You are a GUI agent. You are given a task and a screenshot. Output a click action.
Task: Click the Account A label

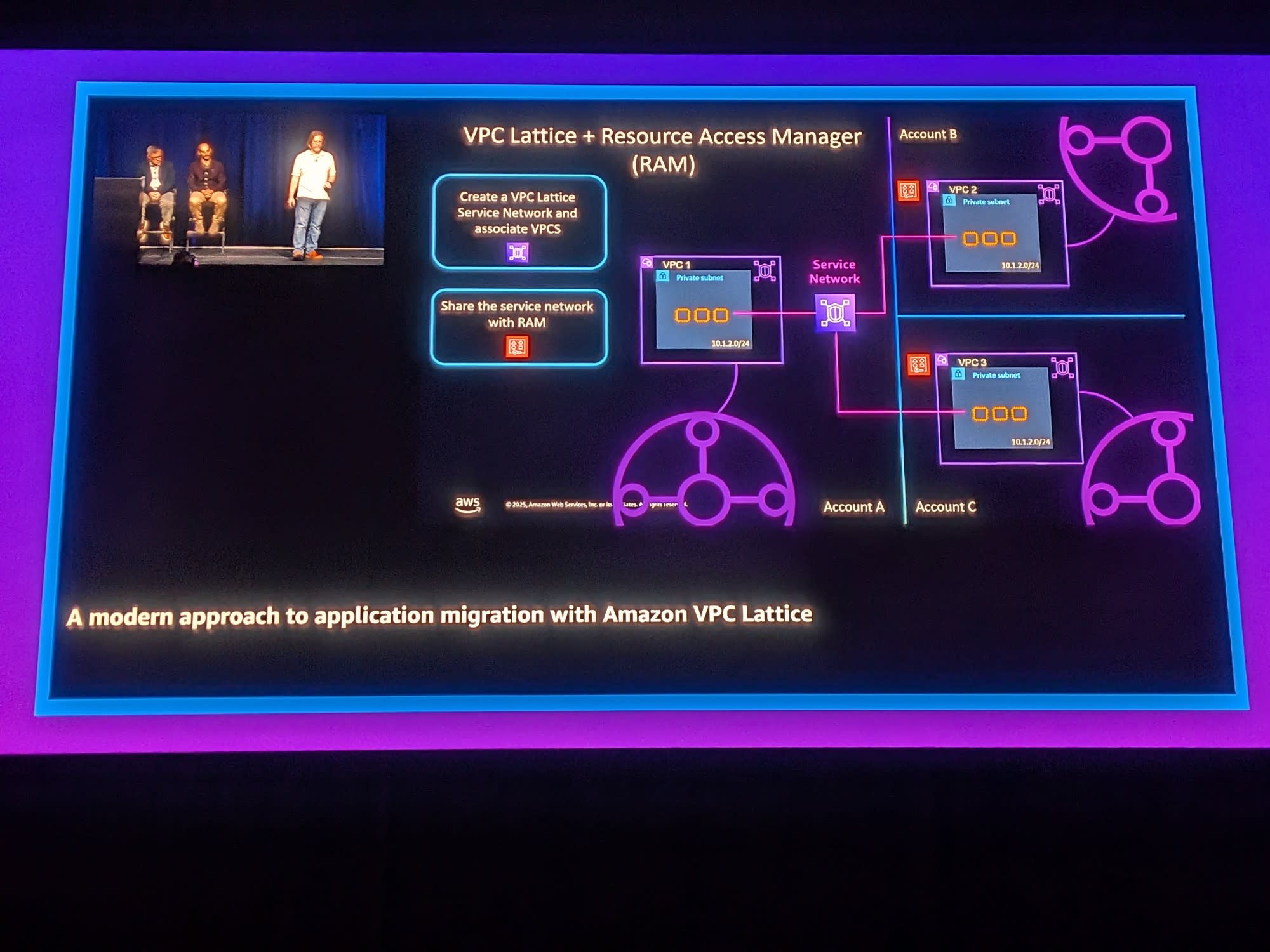(x=853, y=506)
